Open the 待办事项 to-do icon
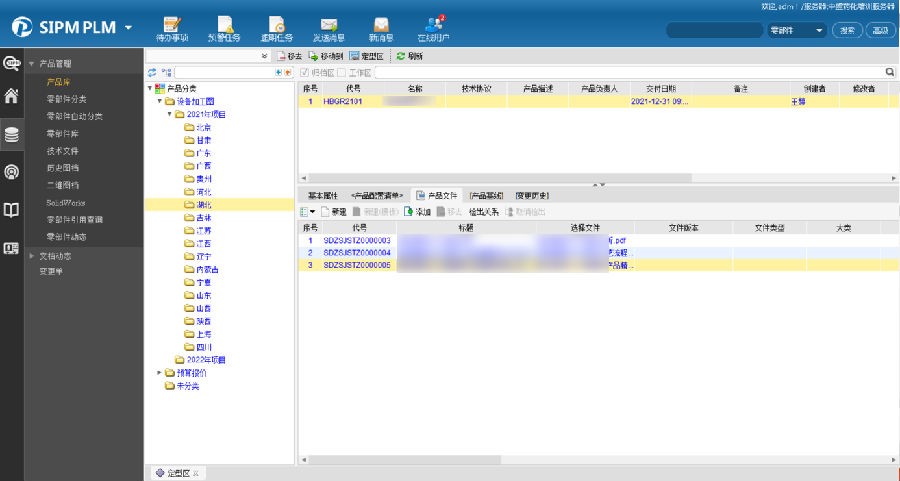The height and width of the screenshot is (481, 900). (x=171, y=28)
